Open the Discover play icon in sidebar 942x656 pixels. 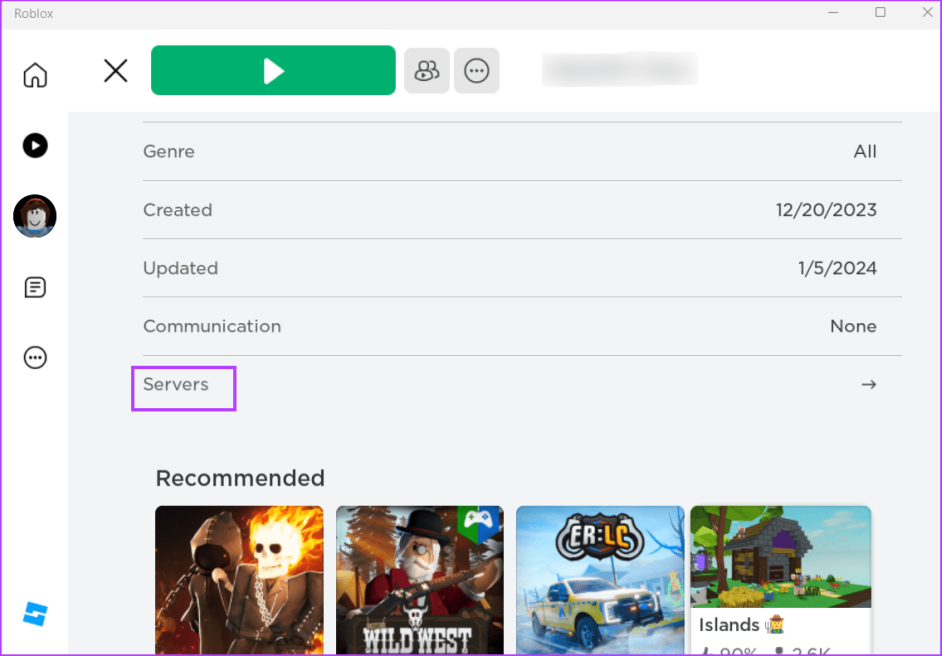(x=35, y=145)
